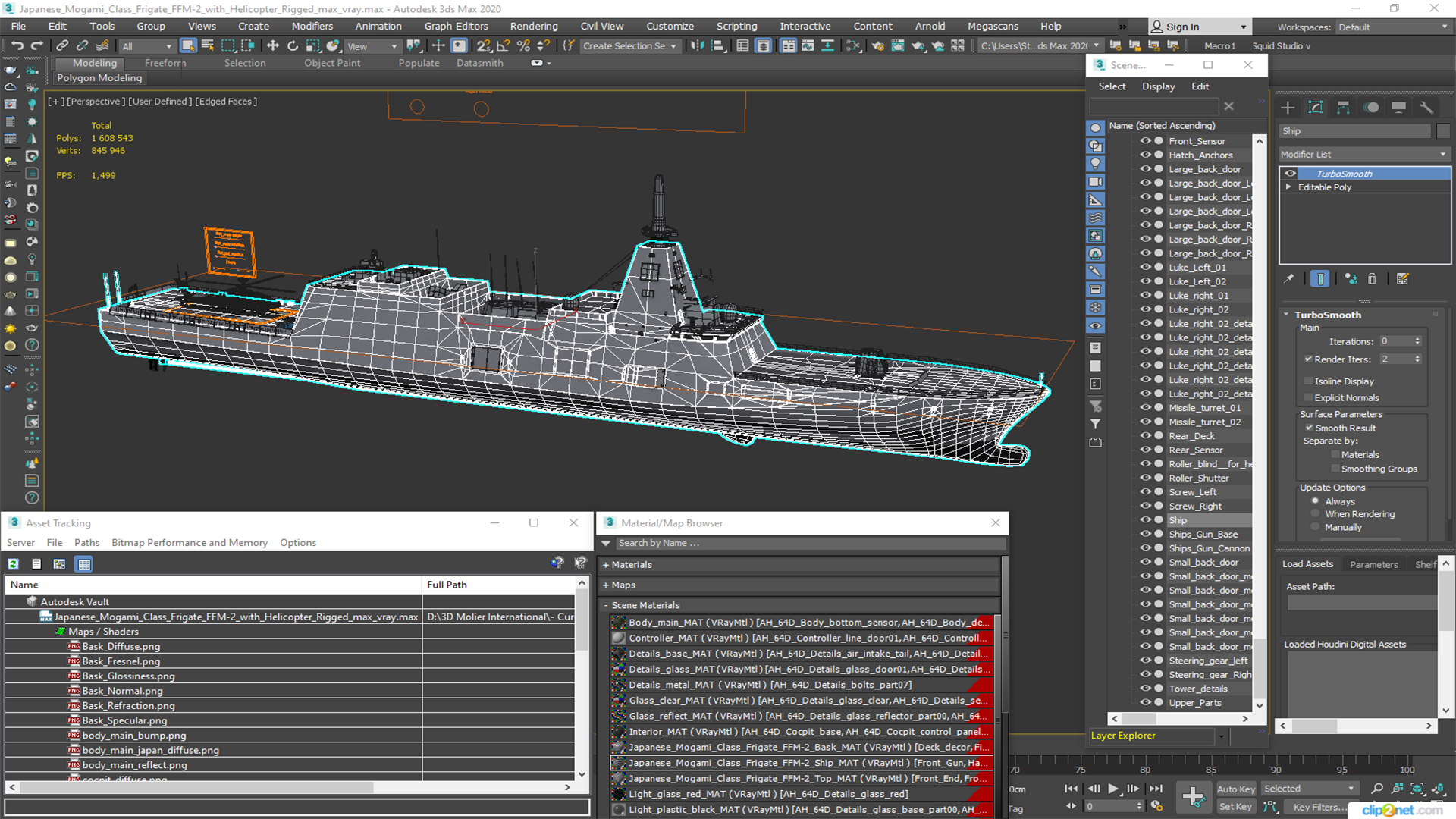Select the When Rendering radio option
Screen dimensions: 1456x819
pos(1315,514)
